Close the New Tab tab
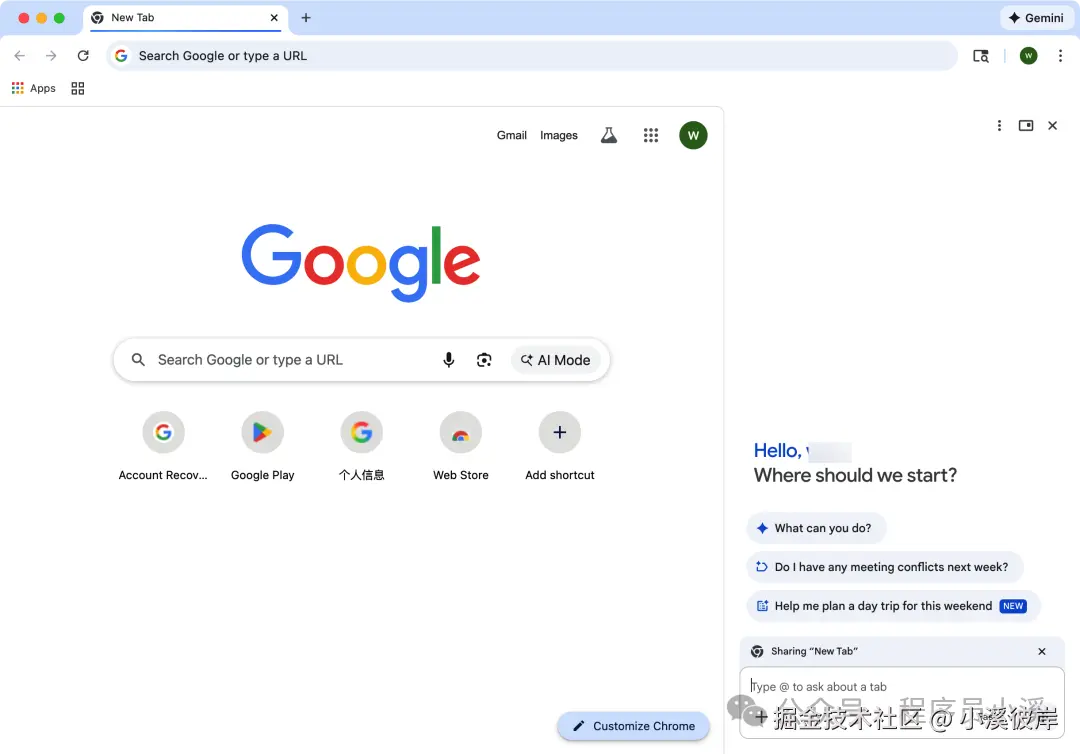Screen dimensions: 1080x754 274,18
